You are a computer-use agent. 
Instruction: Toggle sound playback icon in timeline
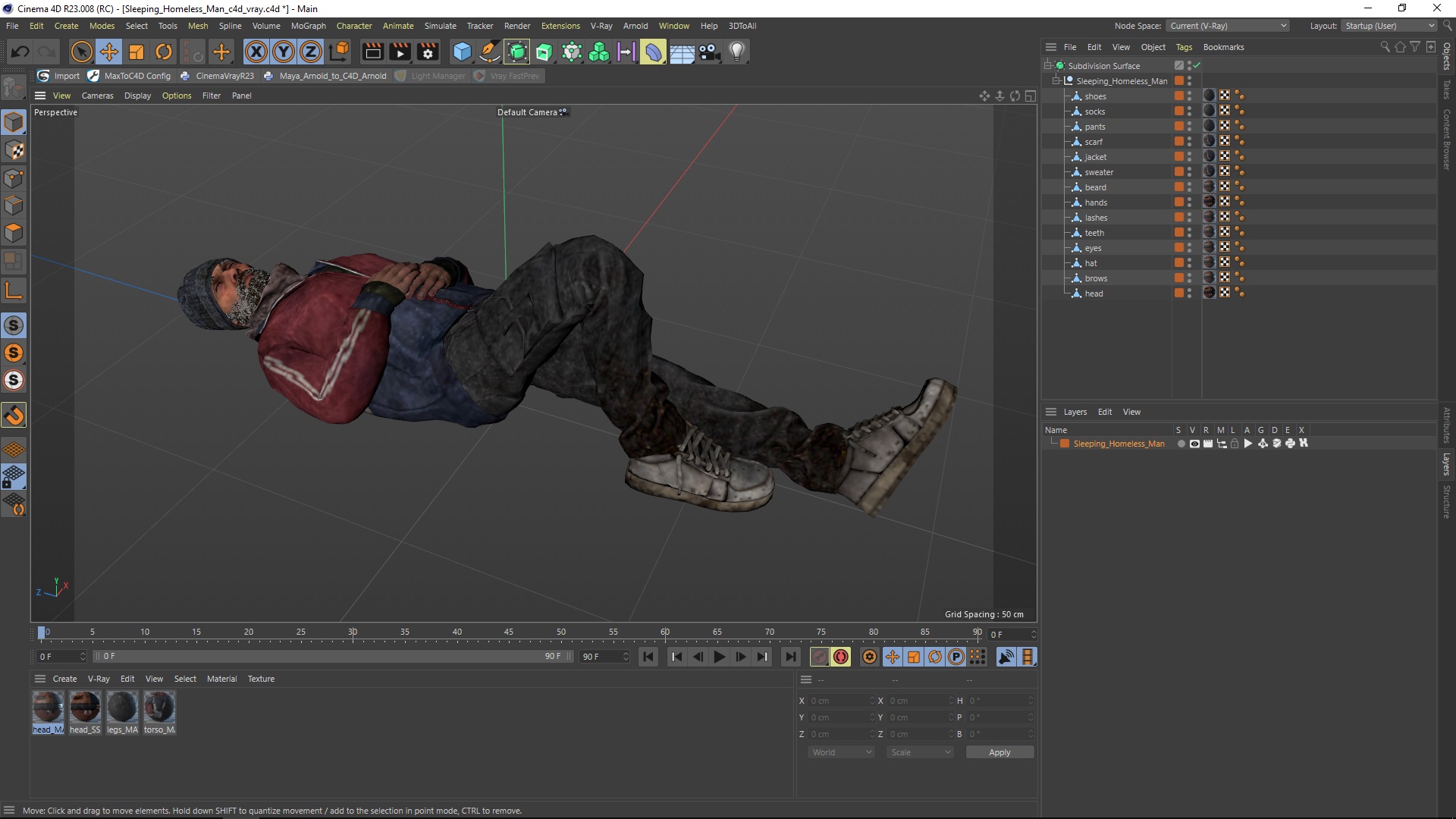click(x=1006, y=657)
